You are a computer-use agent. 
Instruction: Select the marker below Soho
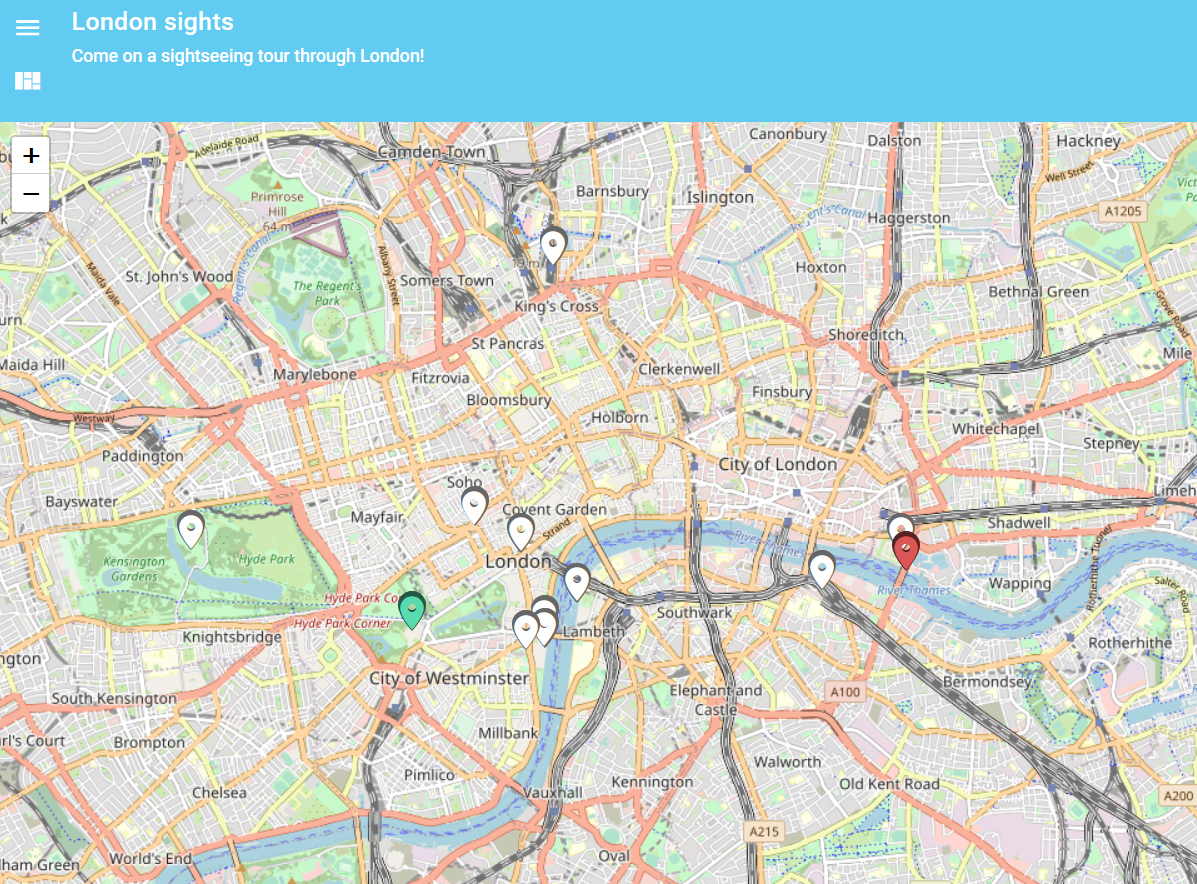474,505
